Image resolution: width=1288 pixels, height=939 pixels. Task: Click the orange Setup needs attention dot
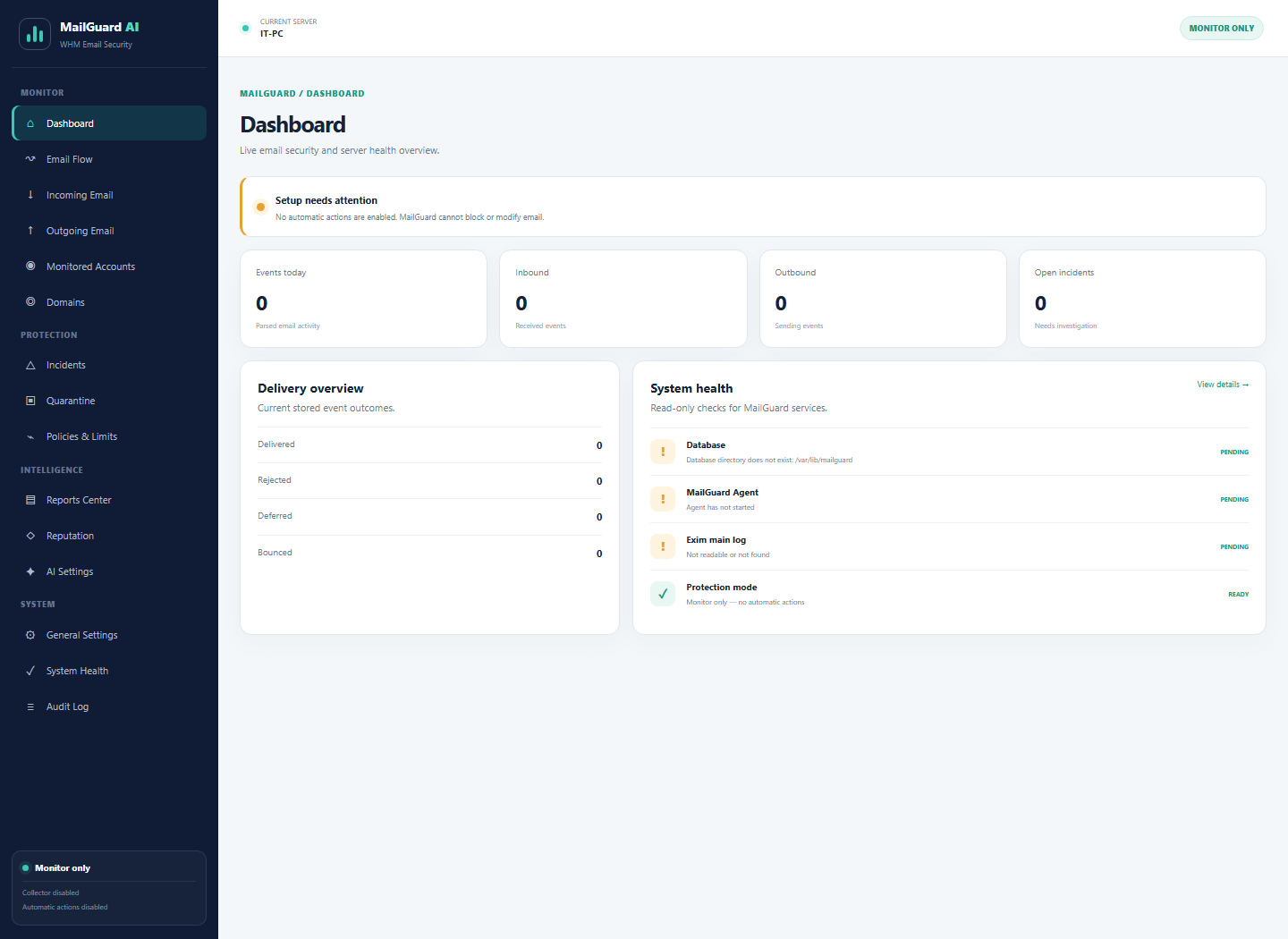260,207
